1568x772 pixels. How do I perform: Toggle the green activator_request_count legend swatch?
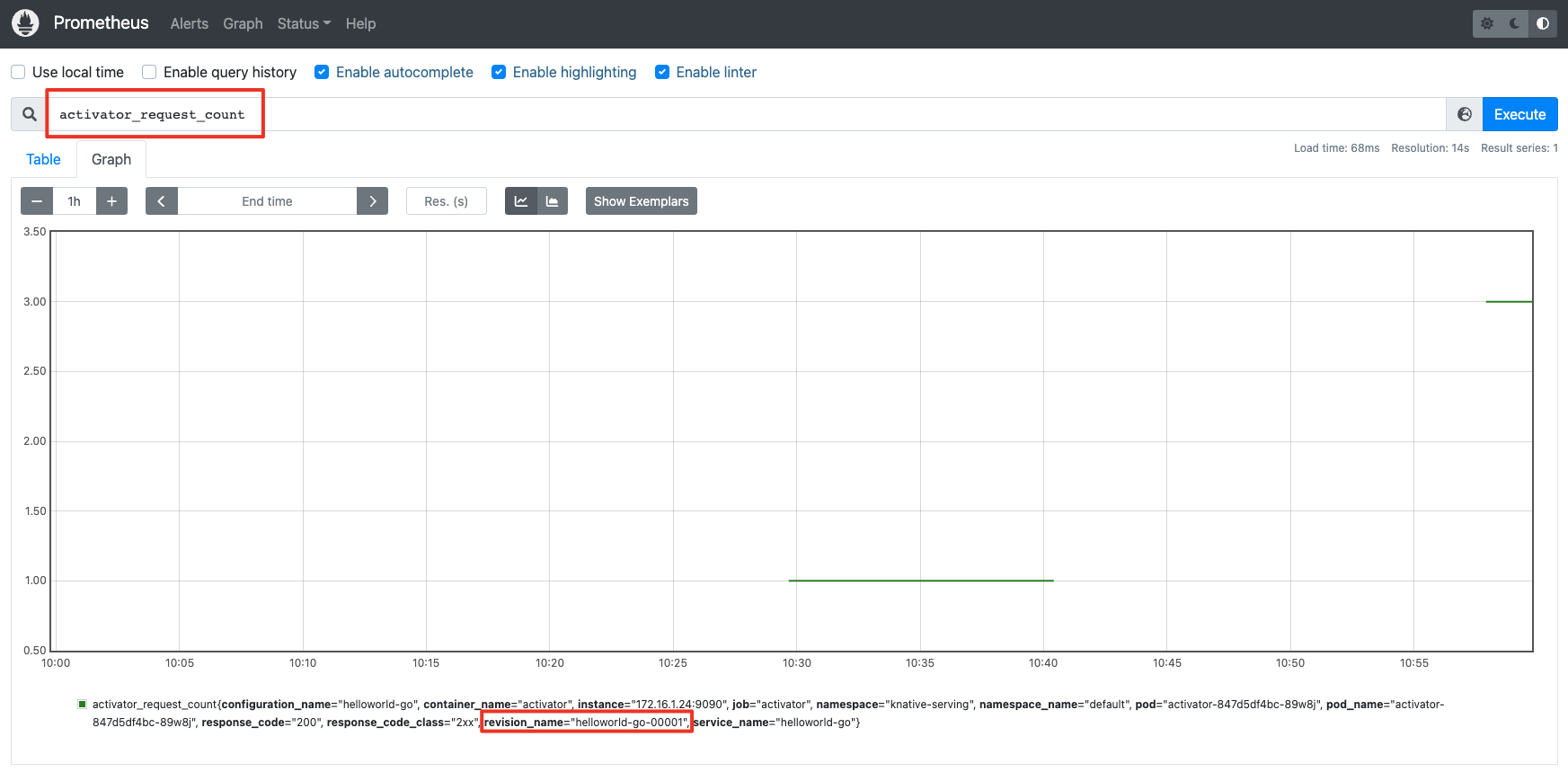[x=83, y=705]
